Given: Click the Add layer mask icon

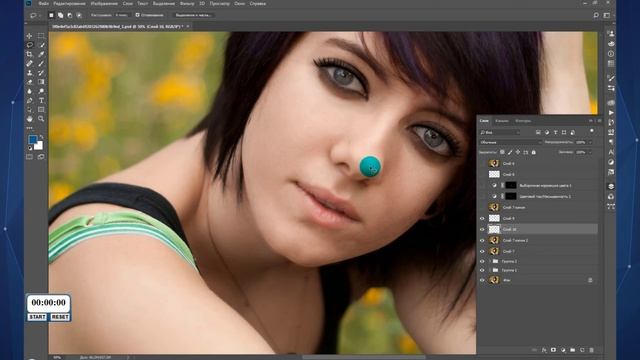Looking at the screenshot, I should [553, 350].
